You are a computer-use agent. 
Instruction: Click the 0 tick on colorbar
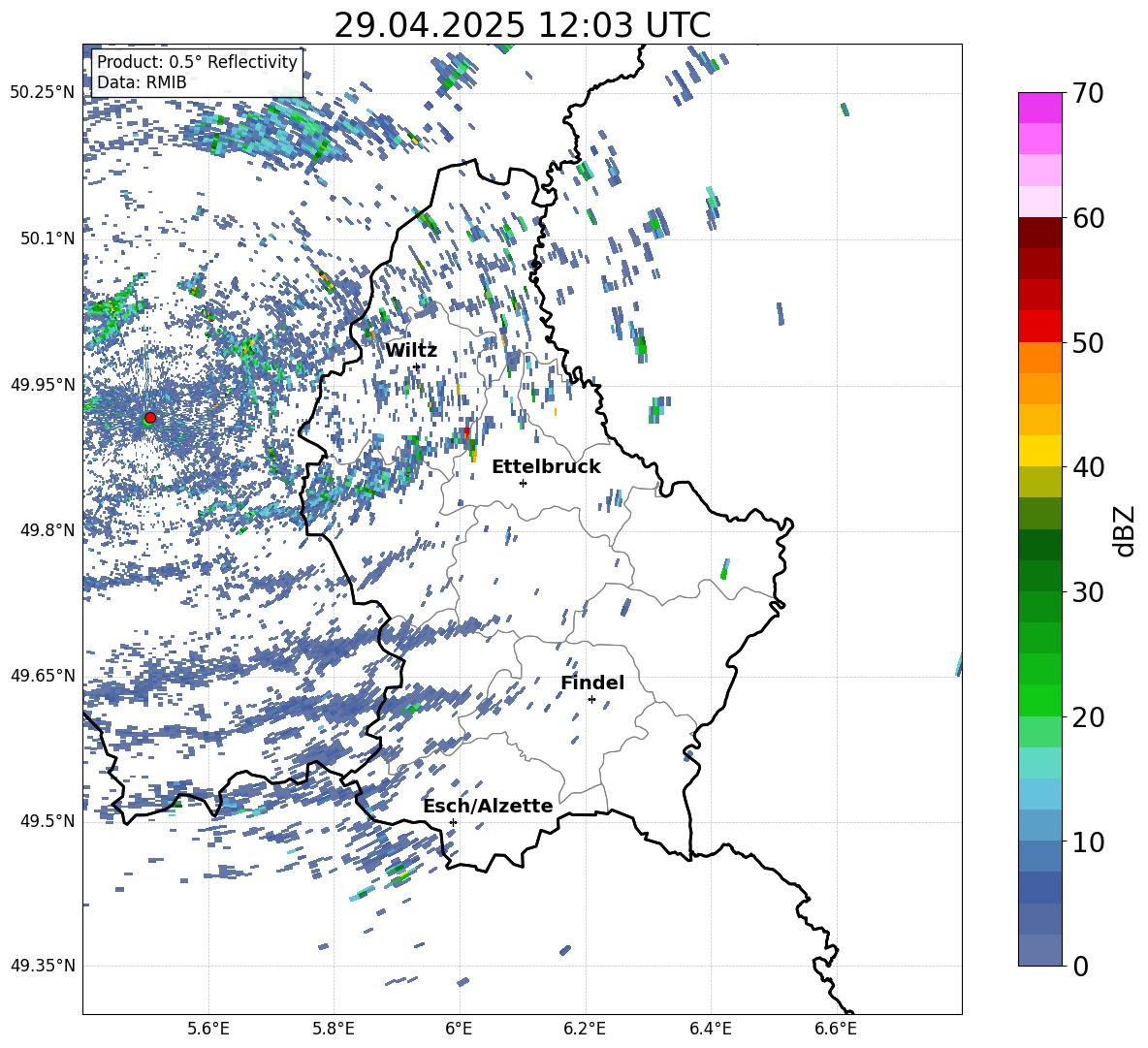click(x=1080, y=966)
